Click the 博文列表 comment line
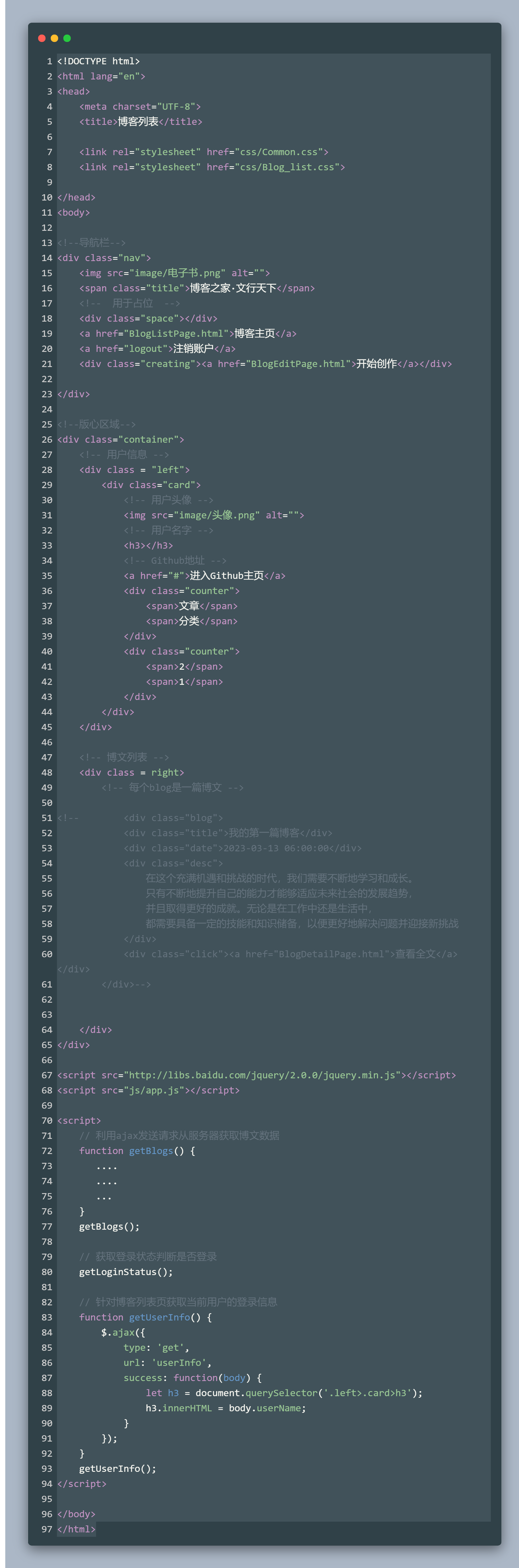The image size is (519, 1568). click(124, 758)
